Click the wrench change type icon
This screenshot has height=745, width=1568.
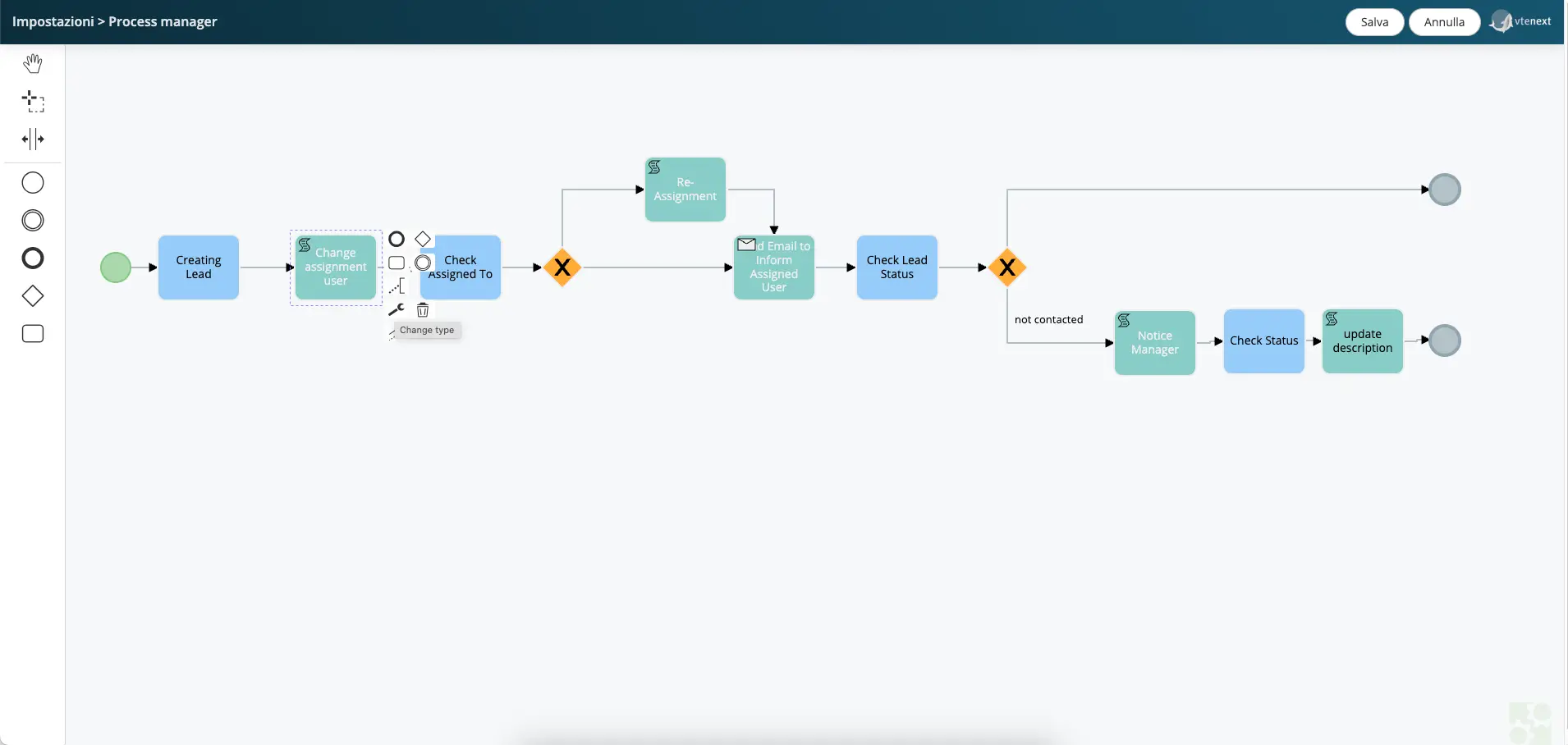point(397,309)
